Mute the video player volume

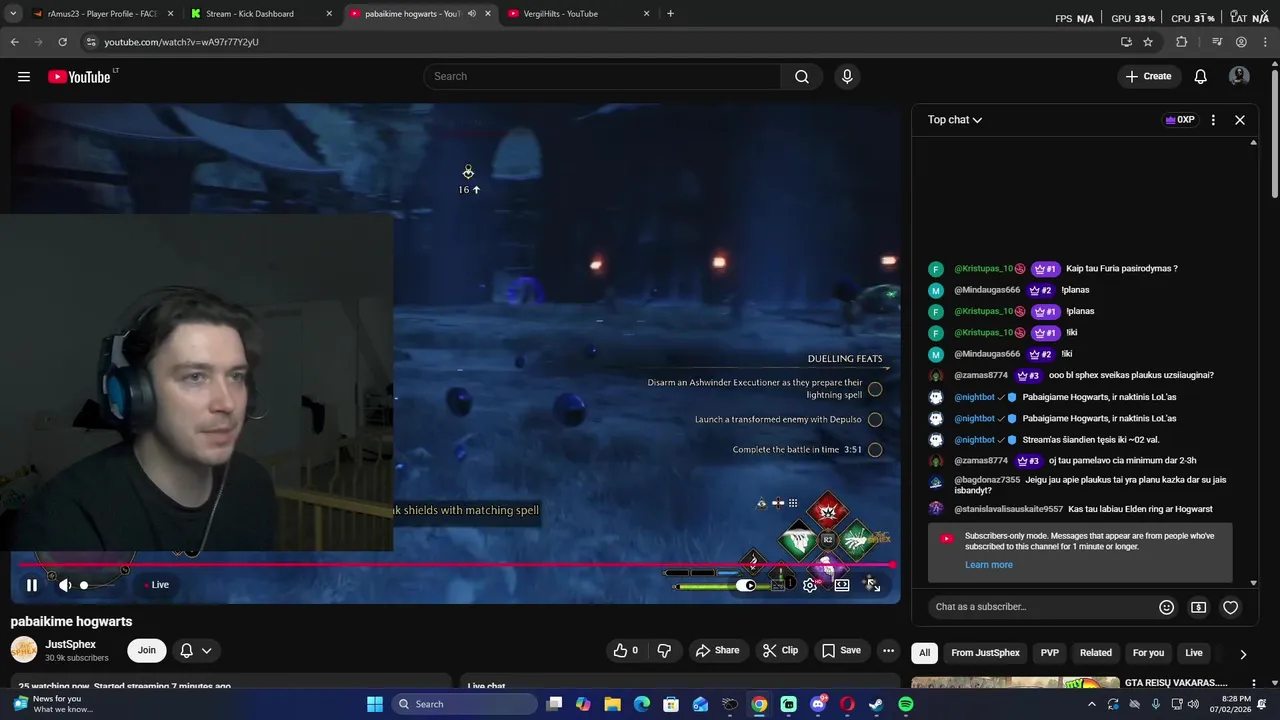65,585
